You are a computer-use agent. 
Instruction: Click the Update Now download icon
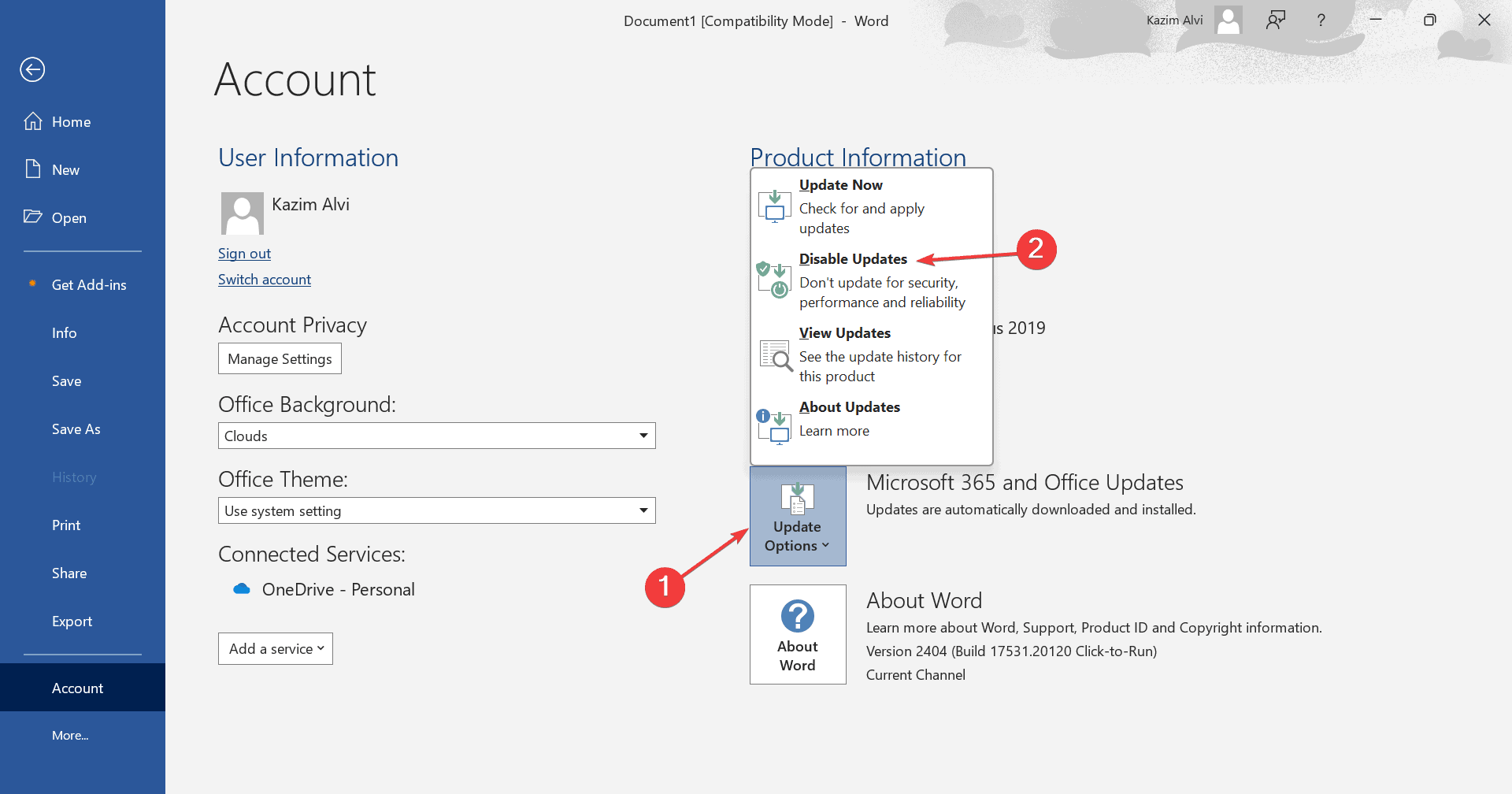tap(775, 206)
